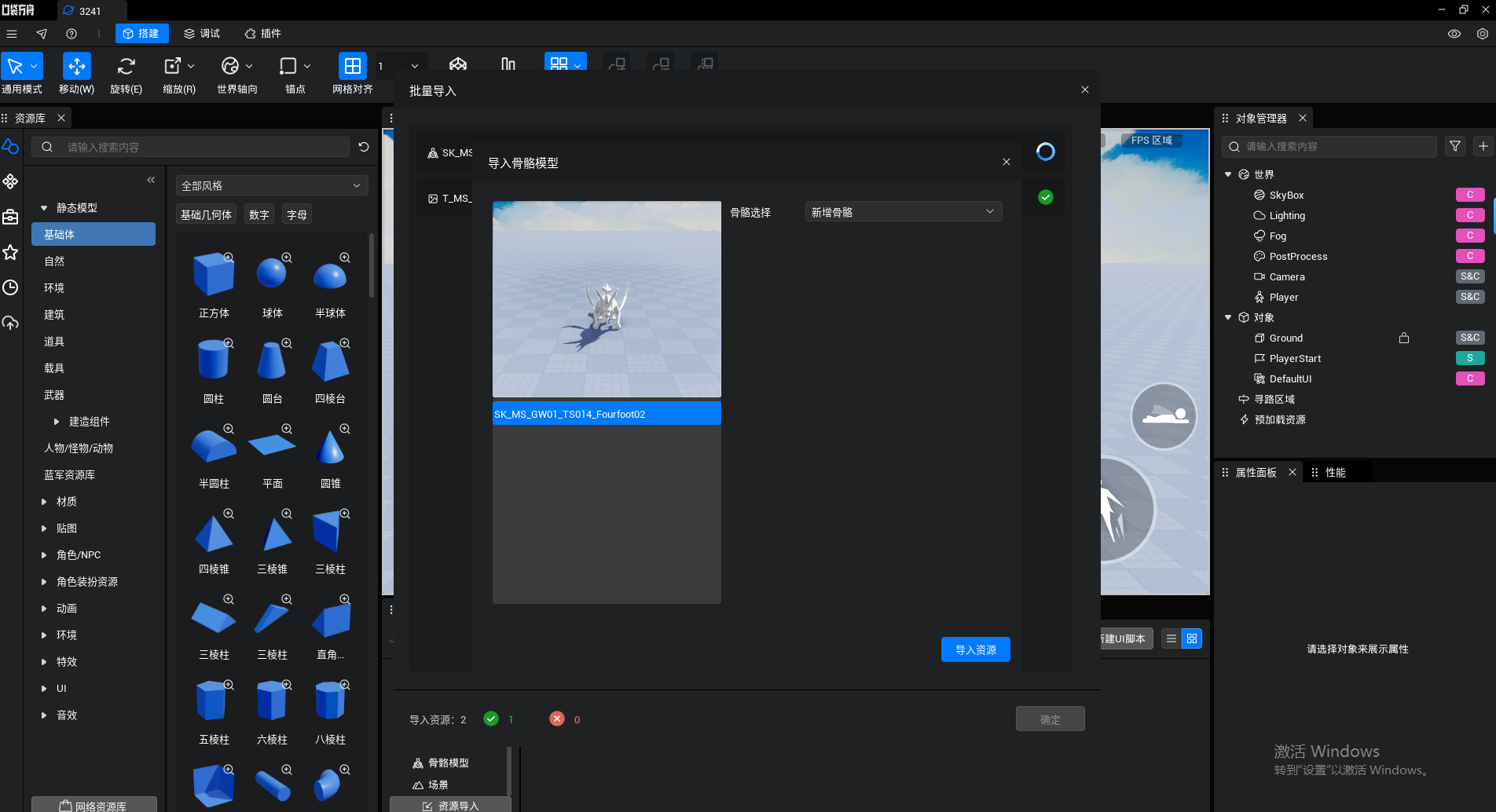Click the 资源导入 button at bottom
1496x812 pixels.
(450, 805)
